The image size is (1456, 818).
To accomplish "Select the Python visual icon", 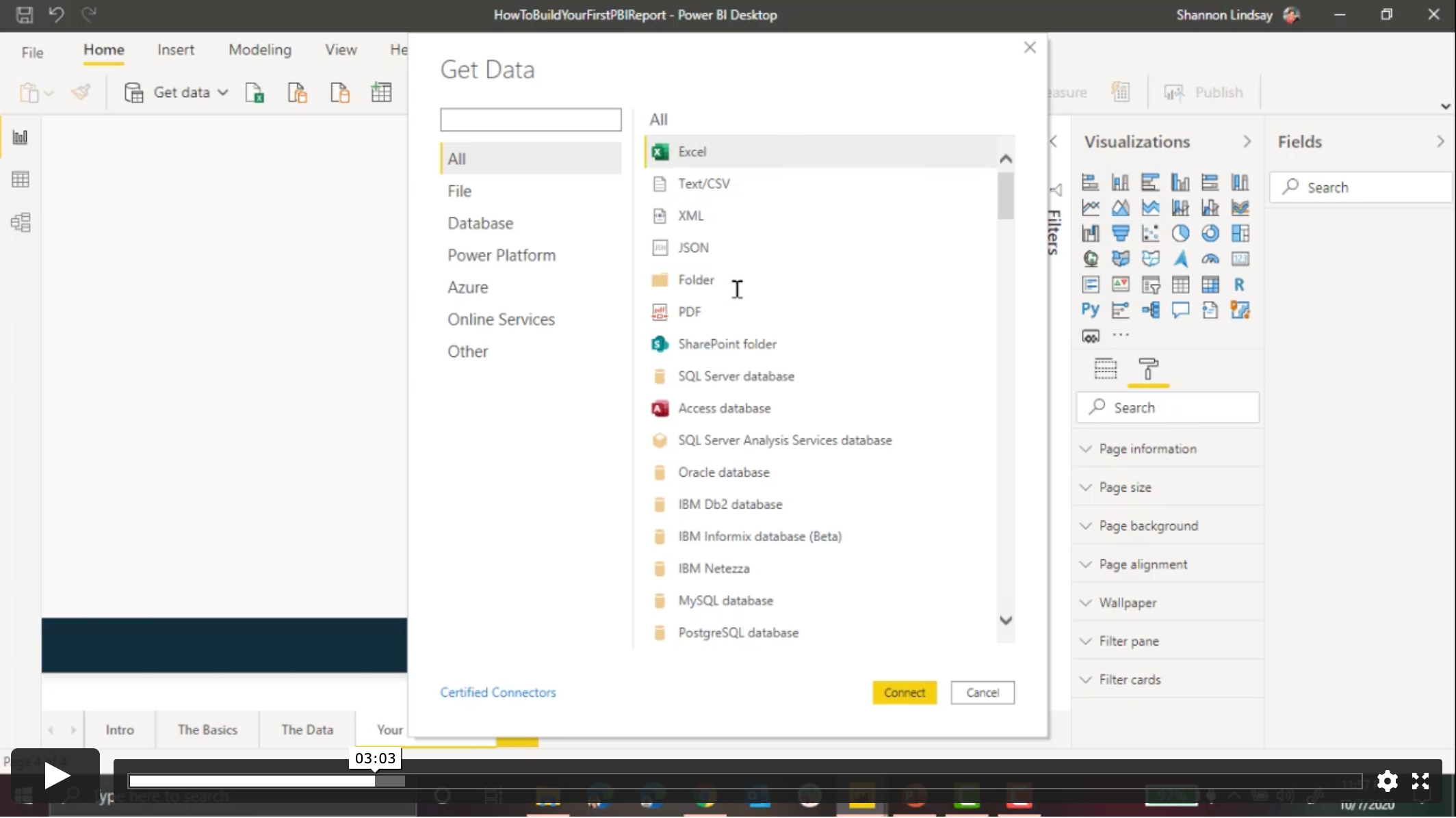I will 1090,310.
